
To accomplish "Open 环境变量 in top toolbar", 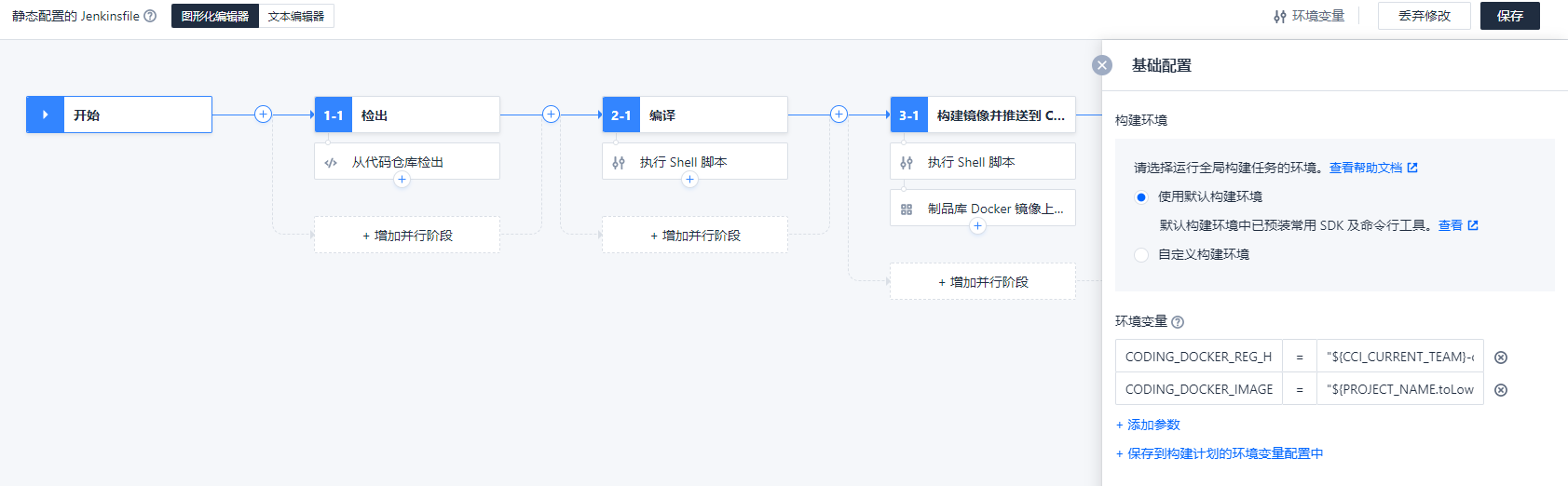I will coord(1309,16).
